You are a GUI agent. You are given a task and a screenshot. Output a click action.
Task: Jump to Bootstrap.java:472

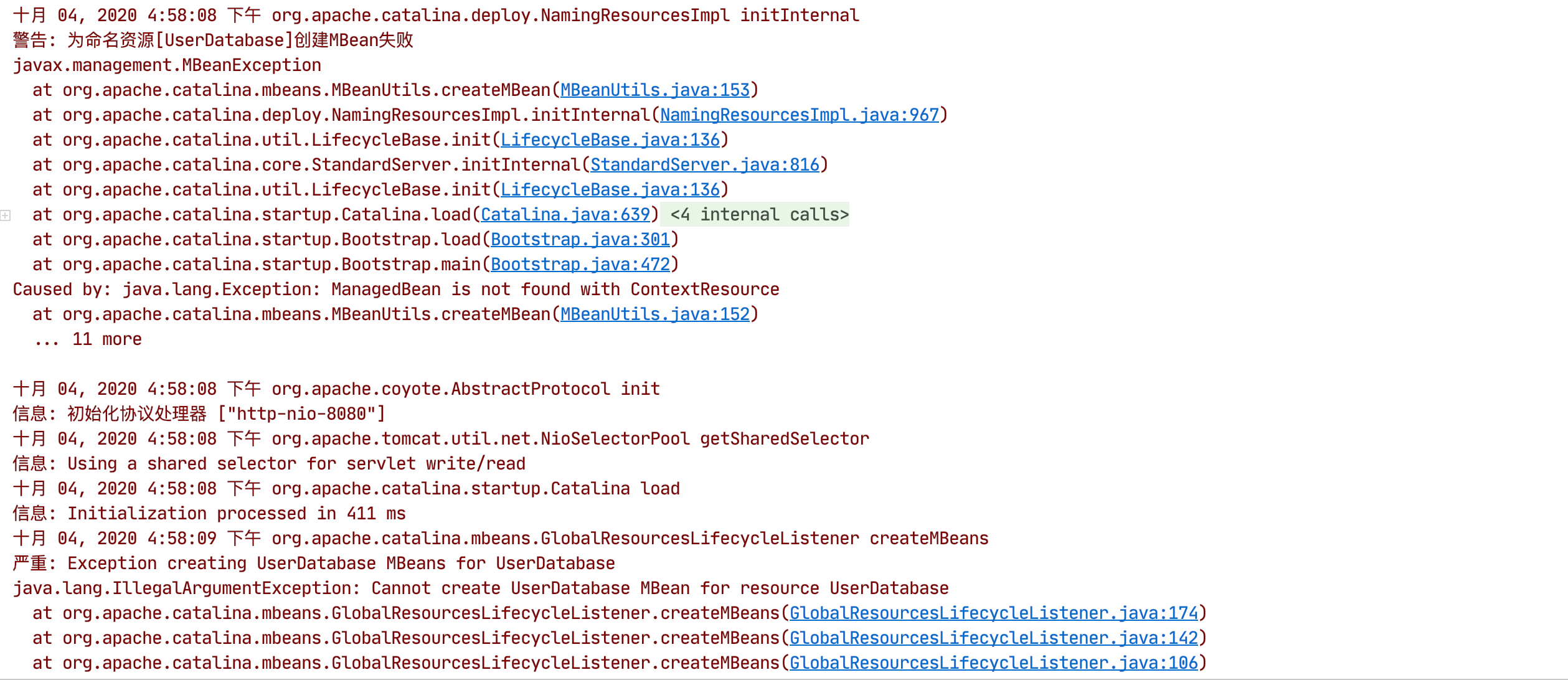(580, 265)
